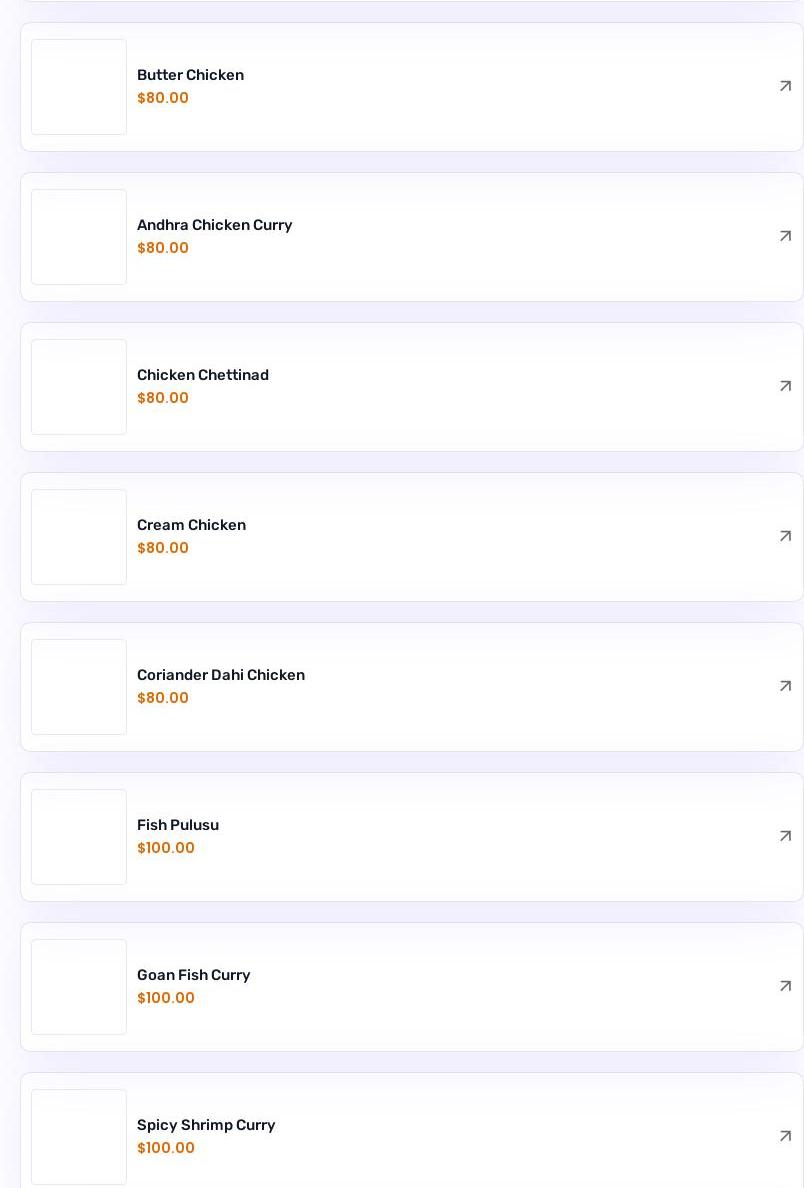
Task: Click the Goan Fish Curry arrow icon
Action: pyautogui.click(x=785, y=986)
